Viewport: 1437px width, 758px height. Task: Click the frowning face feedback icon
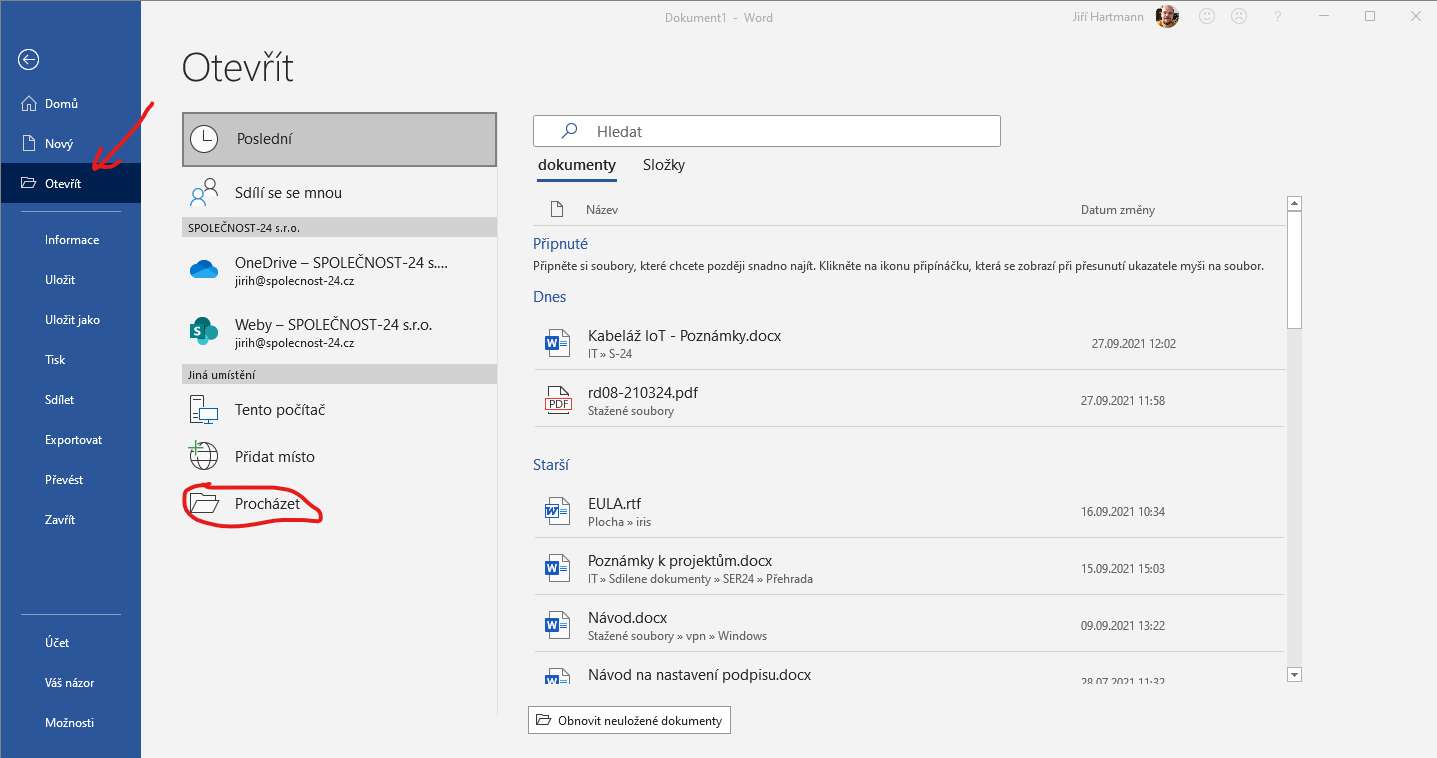tap(1239, 17)
